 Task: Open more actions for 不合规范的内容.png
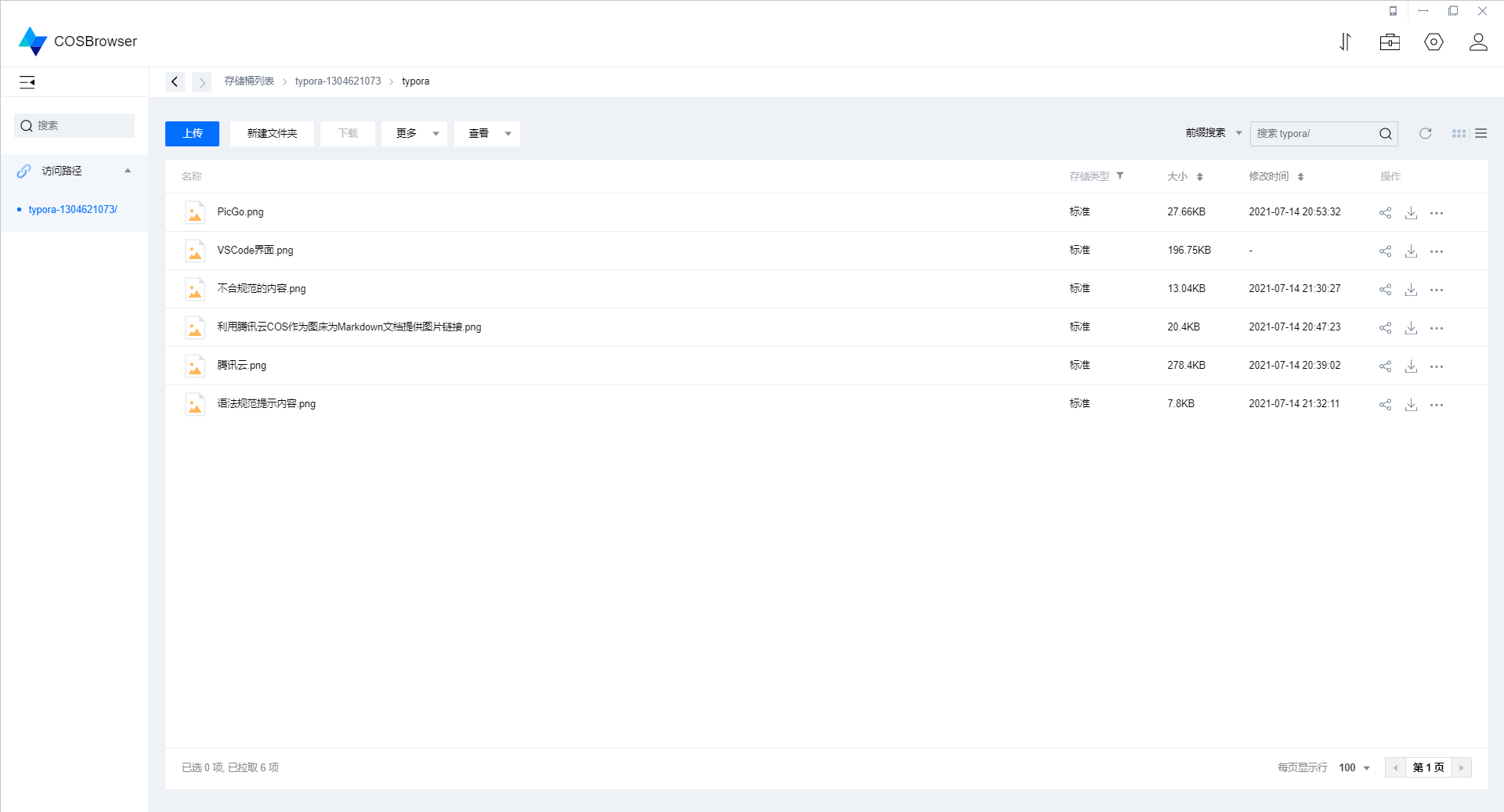click(1437, 290)
